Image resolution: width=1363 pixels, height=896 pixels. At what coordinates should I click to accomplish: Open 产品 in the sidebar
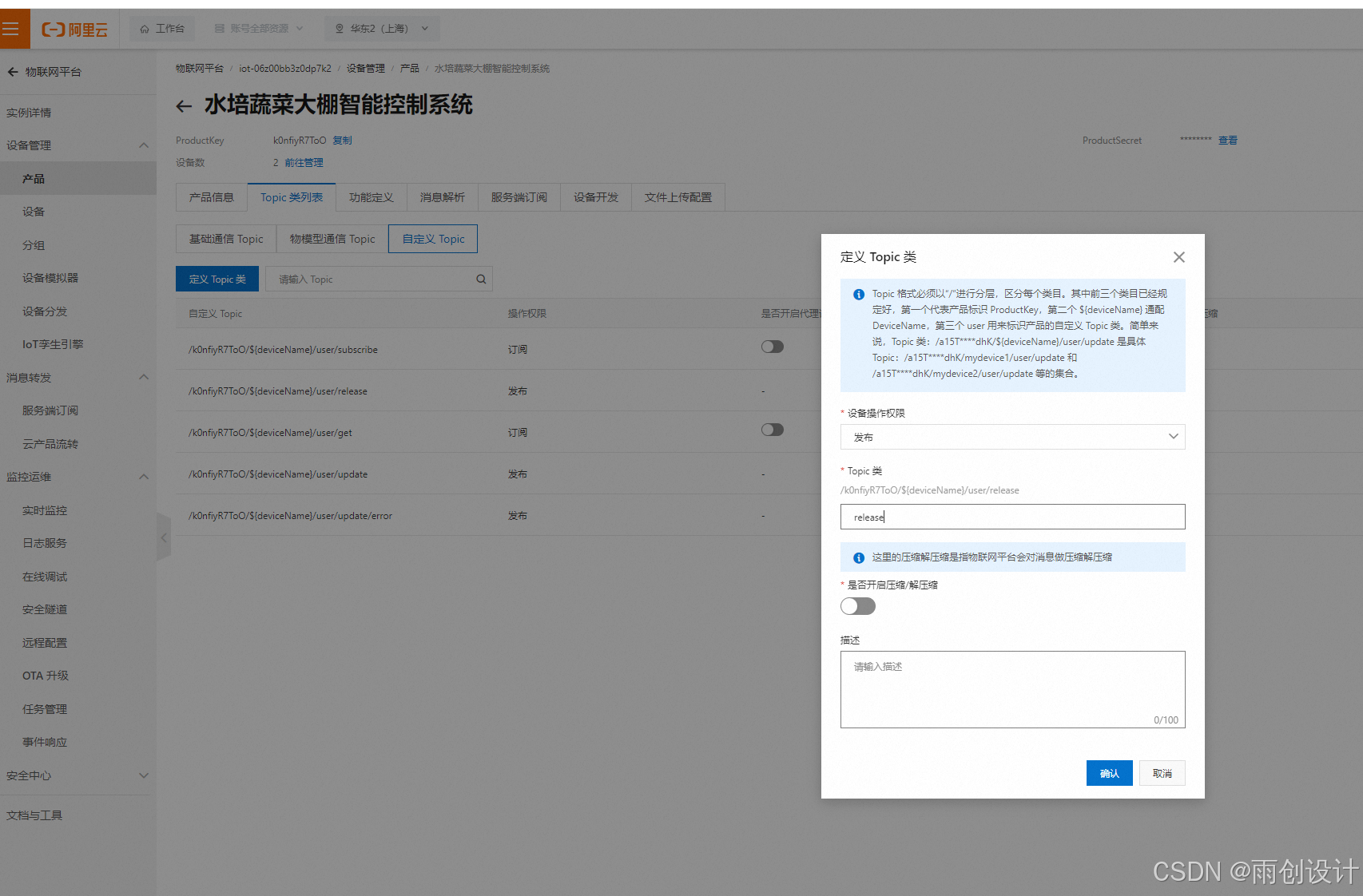78,179
